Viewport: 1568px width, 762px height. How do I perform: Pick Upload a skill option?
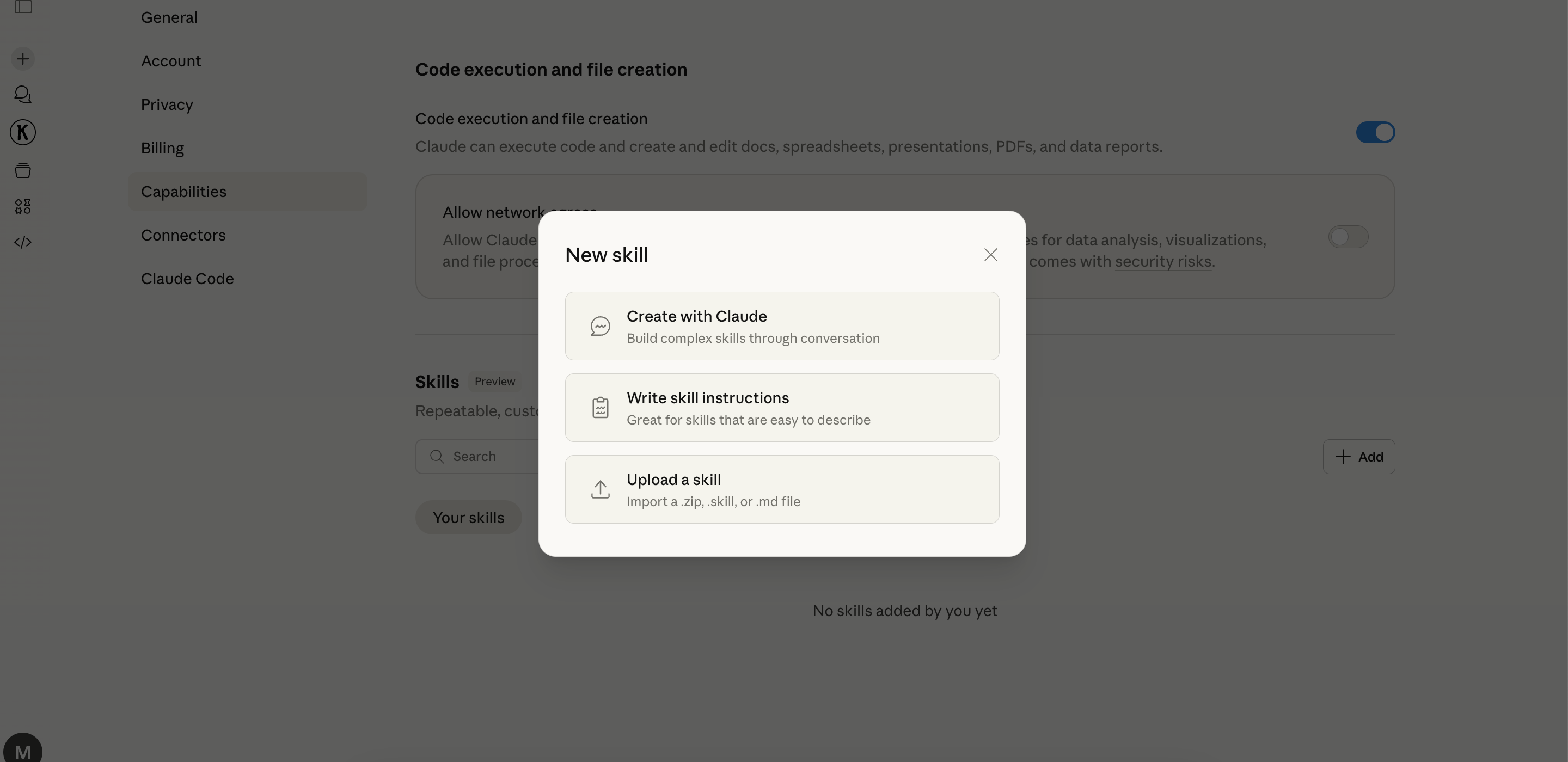(782, 489)
